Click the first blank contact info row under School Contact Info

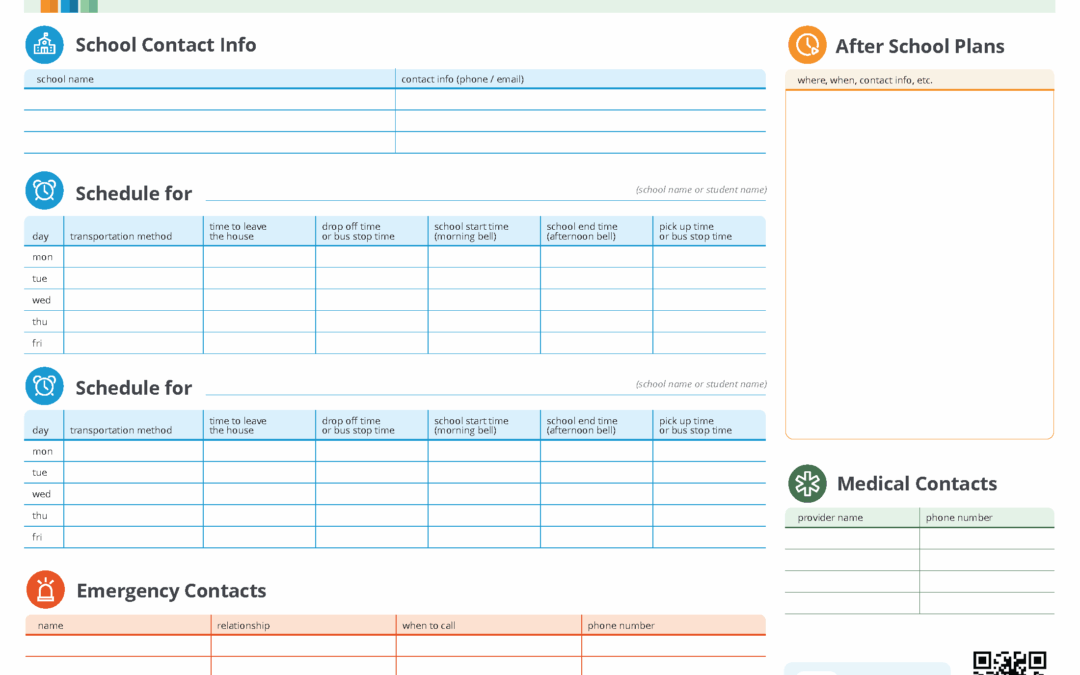coord(581,99)
